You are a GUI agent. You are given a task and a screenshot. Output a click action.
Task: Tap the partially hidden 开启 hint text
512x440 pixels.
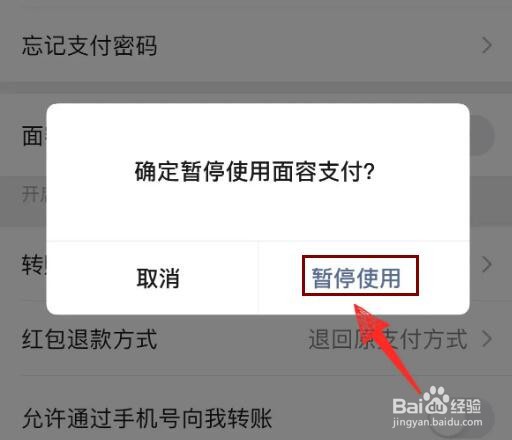click(34, 194)
